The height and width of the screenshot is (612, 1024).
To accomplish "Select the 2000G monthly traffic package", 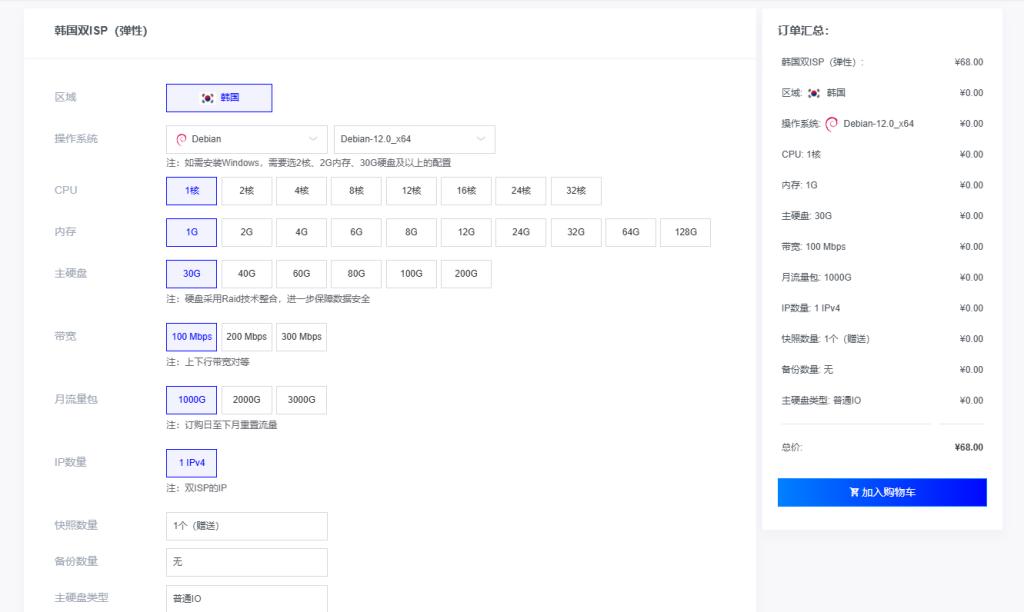I will pos(246,399).
